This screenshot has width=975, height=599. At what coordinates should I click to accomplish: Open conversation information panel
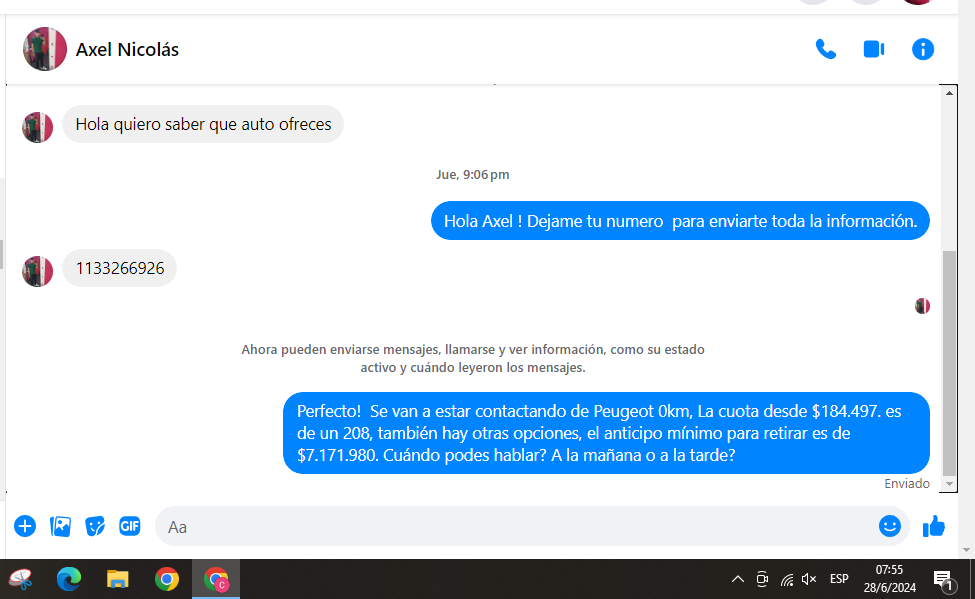(923, 49)
